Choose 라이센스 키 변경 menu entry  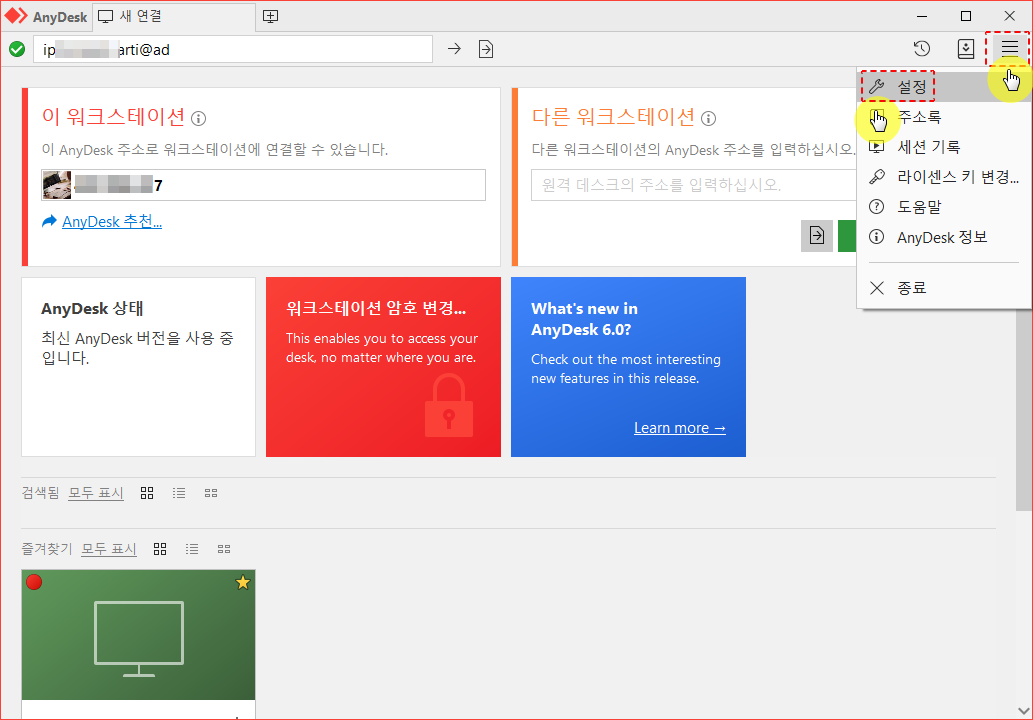[944, 177]
